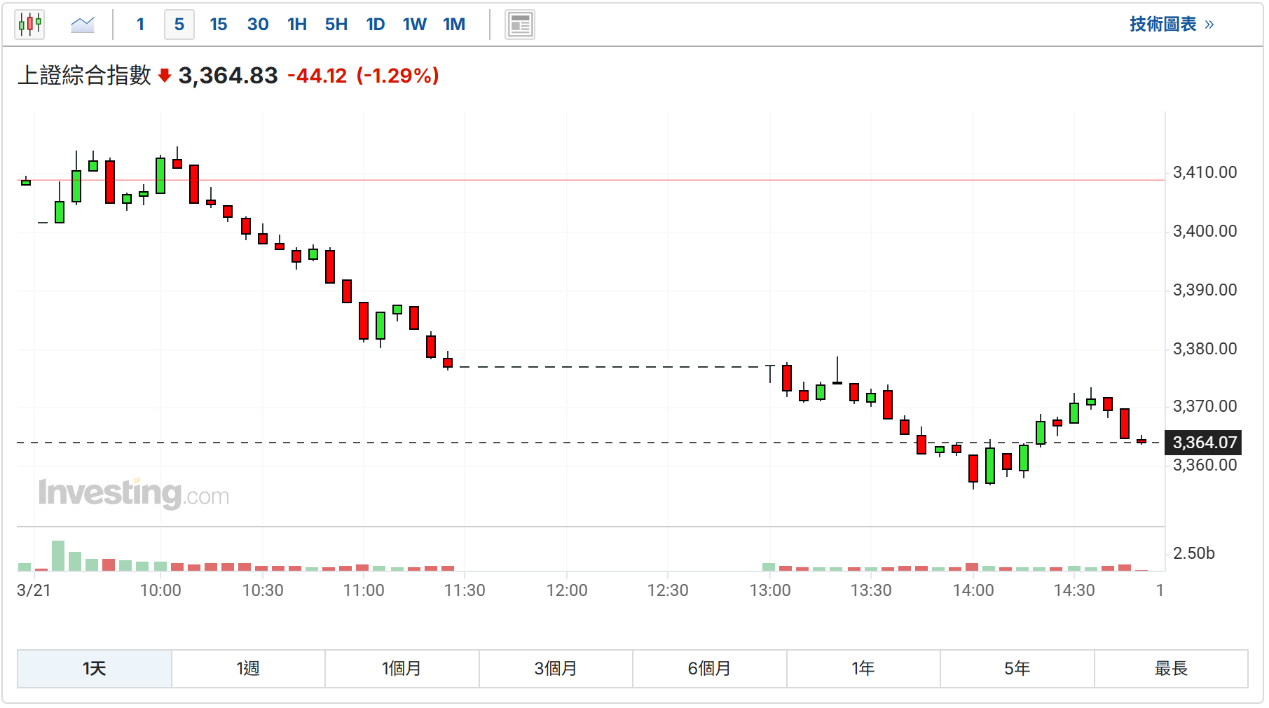1269x708 pixels.
Task: Click the 10:00 time axis label
Action: [161, 590]
